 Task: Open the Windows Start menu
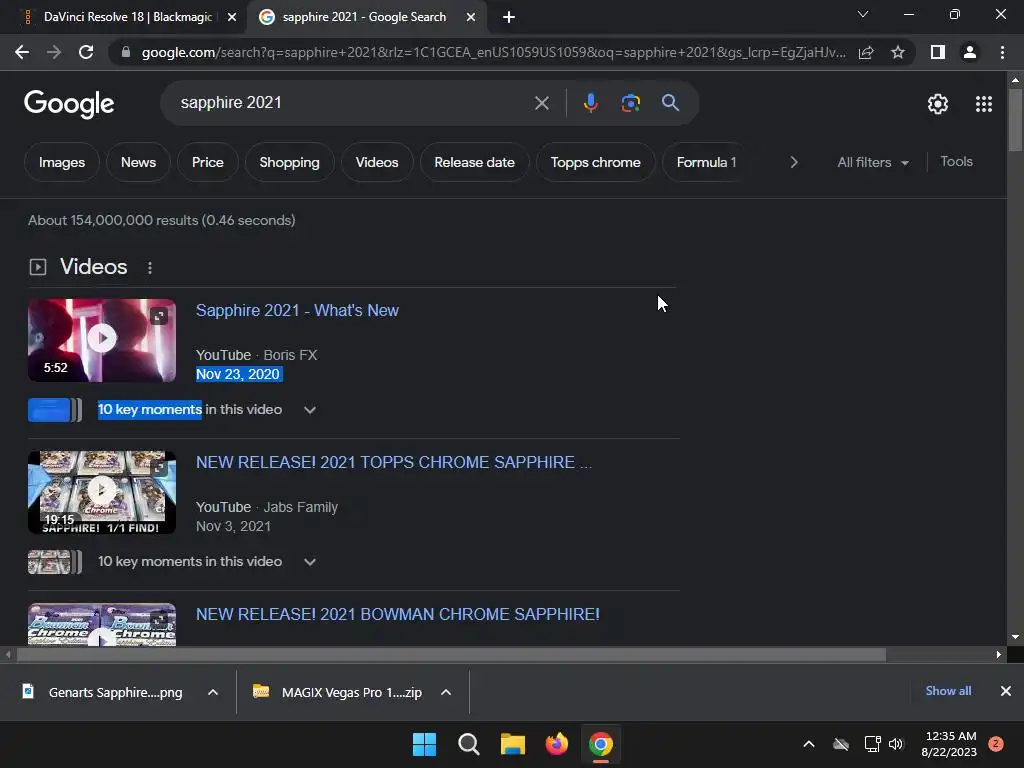pos(424,744)
